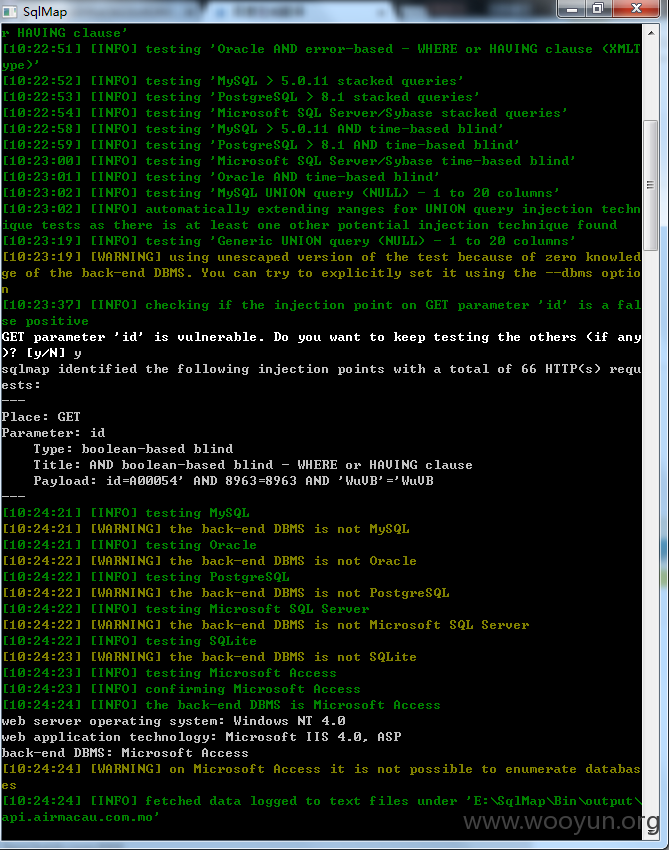Click the line 'Place: GET'
The image size is (669, 850).
[41, 417]
